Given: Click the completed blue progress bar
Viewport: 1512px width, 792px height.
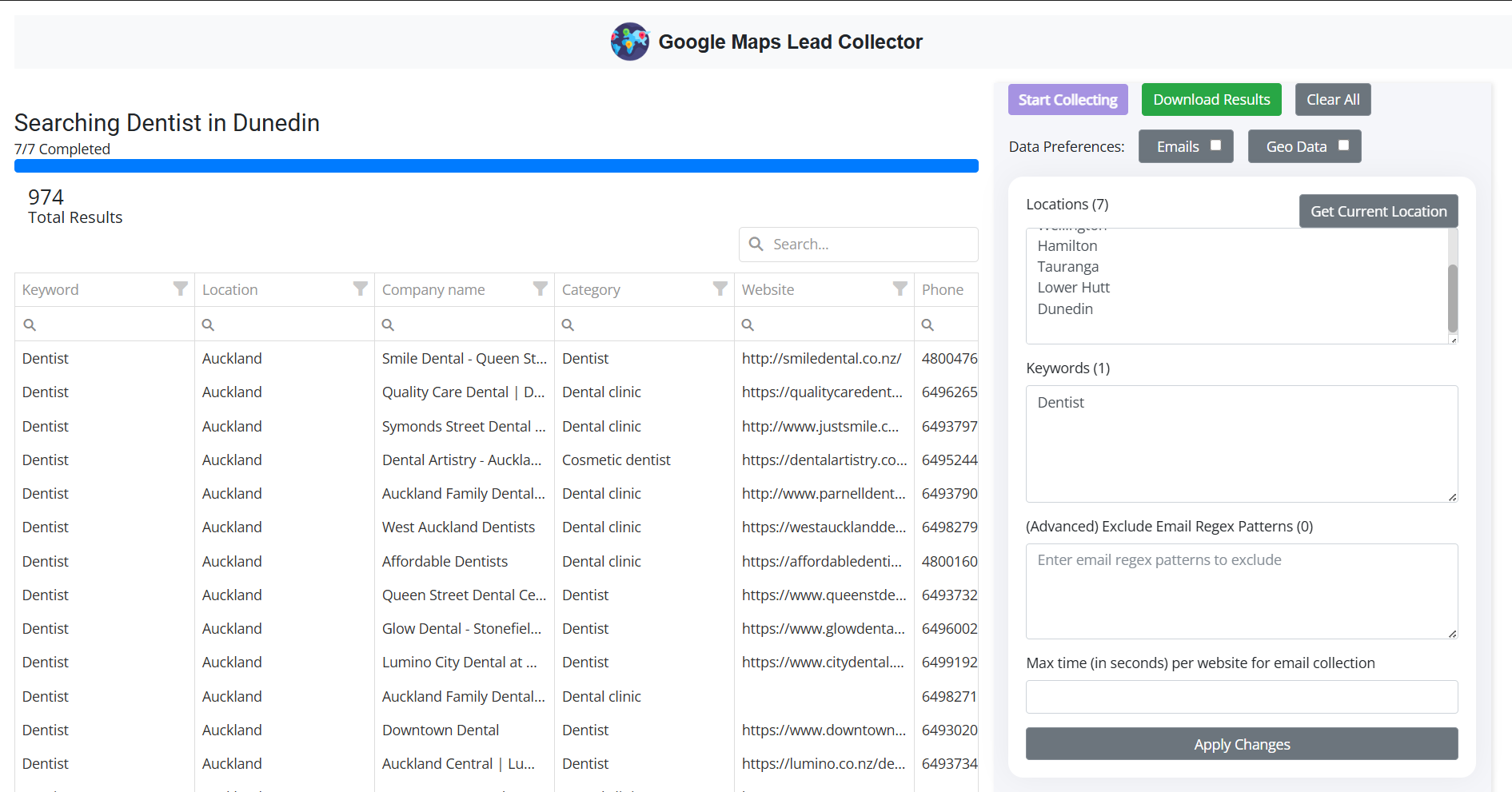Looking at the screenshot, I should click(497, 166).
